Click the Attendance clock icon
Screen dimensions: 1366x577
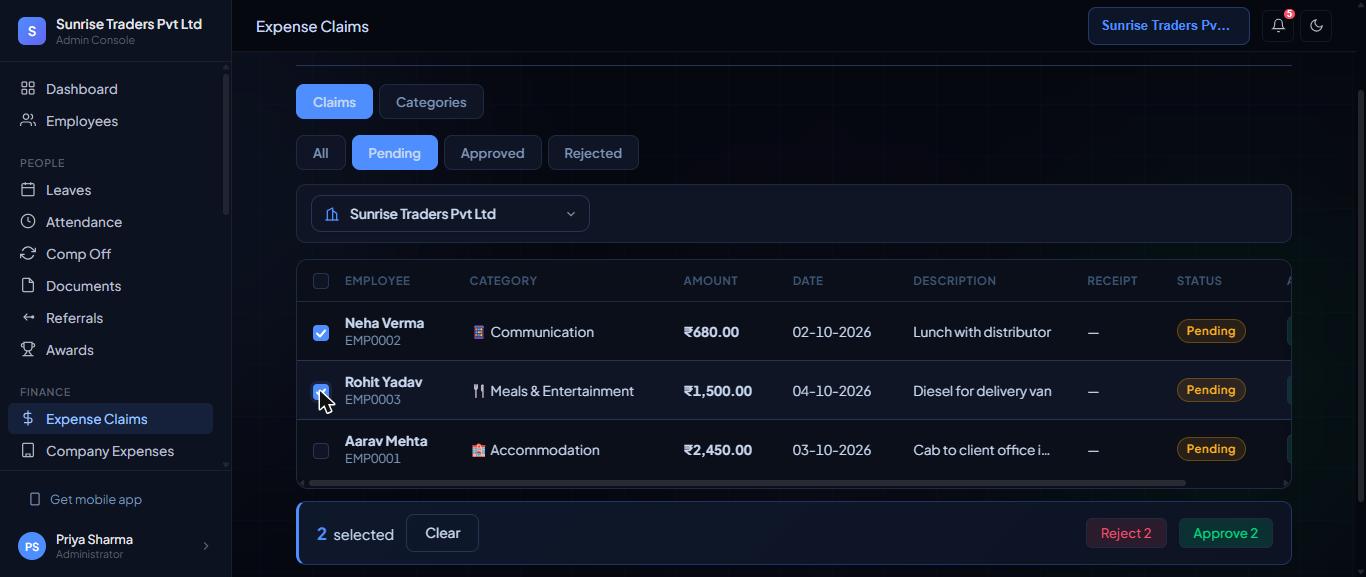[x=28, y=222]
